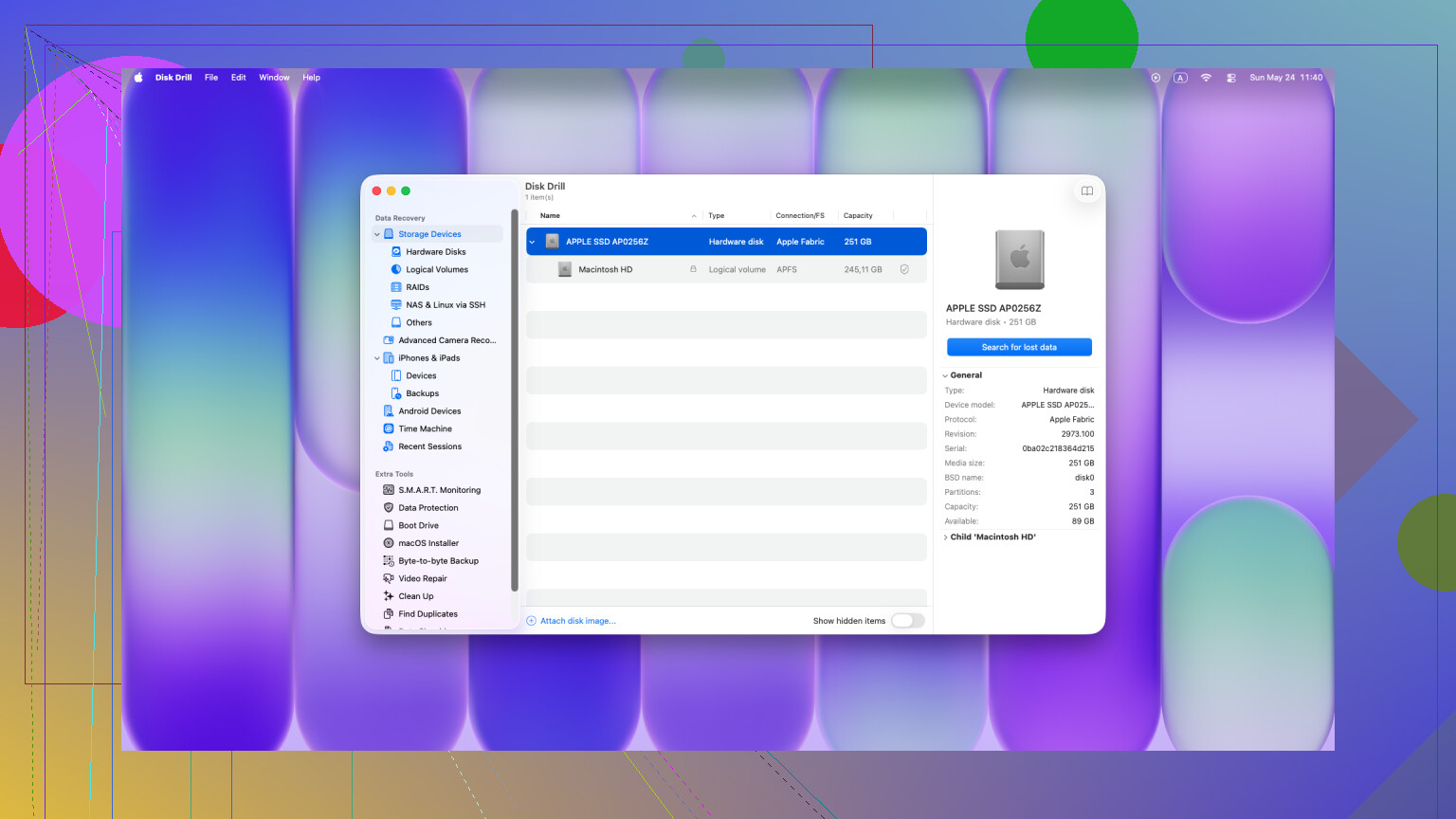This screenshot has width=1456, height=819.
Task: Open Control Center from the menu bar
Action: click(x=1231, y=78)
